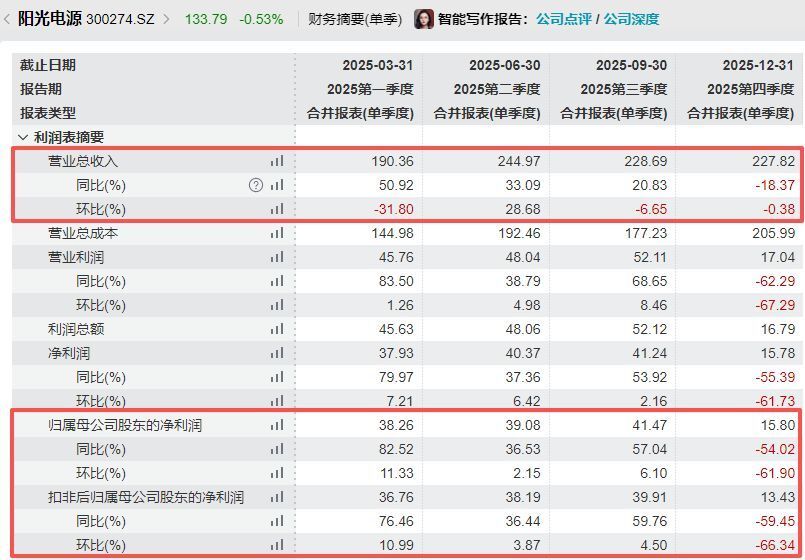The width and height of the screenshot is (805, 560).
Task: Click the stock price 133.79
Action: pyautogui.click(x=206, y=20)
